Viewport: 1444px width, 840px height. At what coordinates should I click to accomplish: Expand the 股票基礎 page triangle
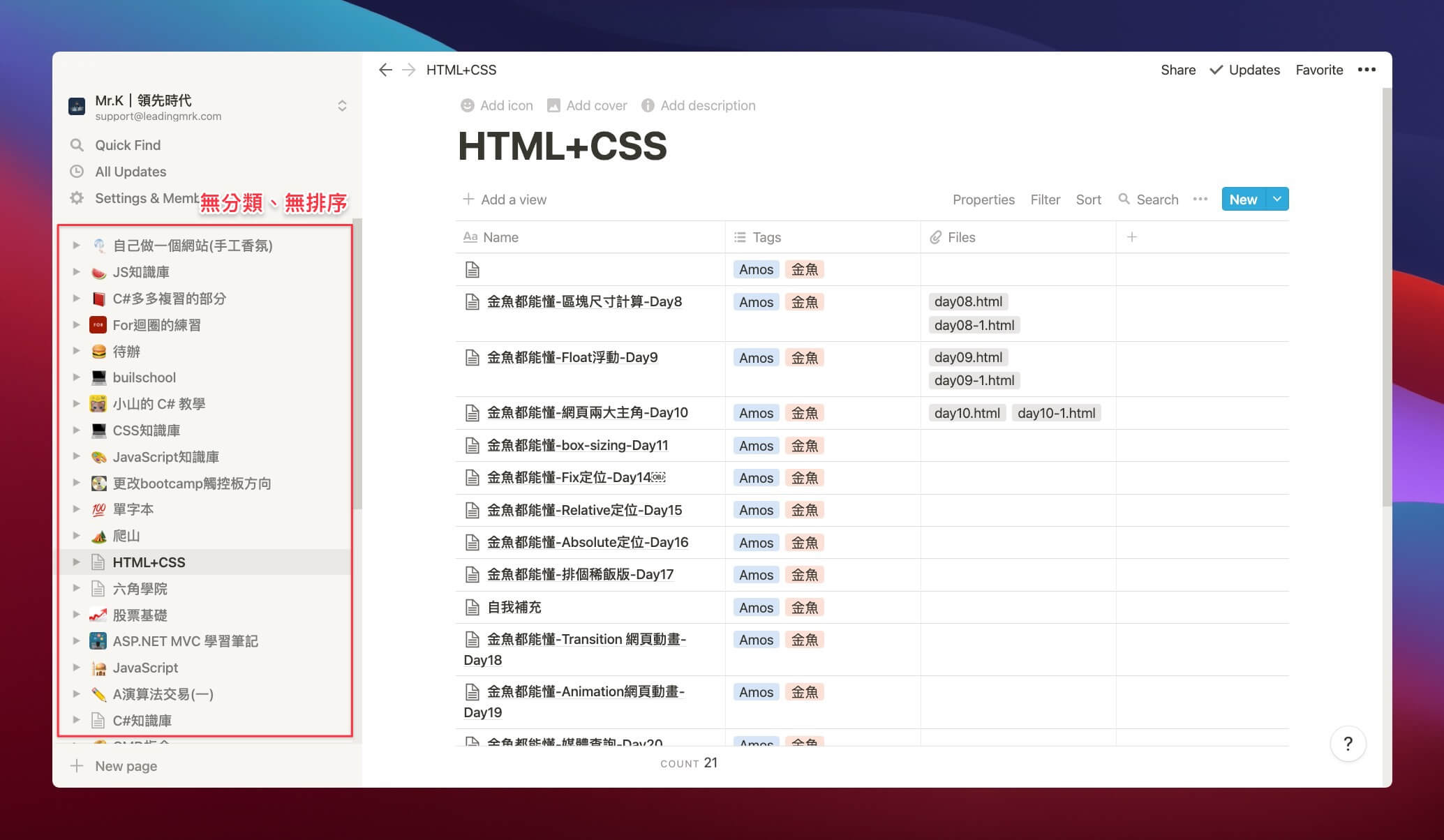(76, 615)
